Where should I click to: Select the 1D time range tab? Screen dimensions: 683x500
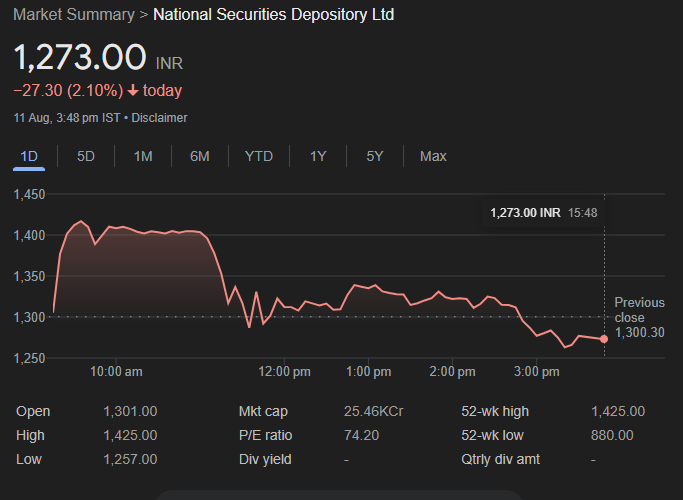pyautogui.click(x=29, y=156)
